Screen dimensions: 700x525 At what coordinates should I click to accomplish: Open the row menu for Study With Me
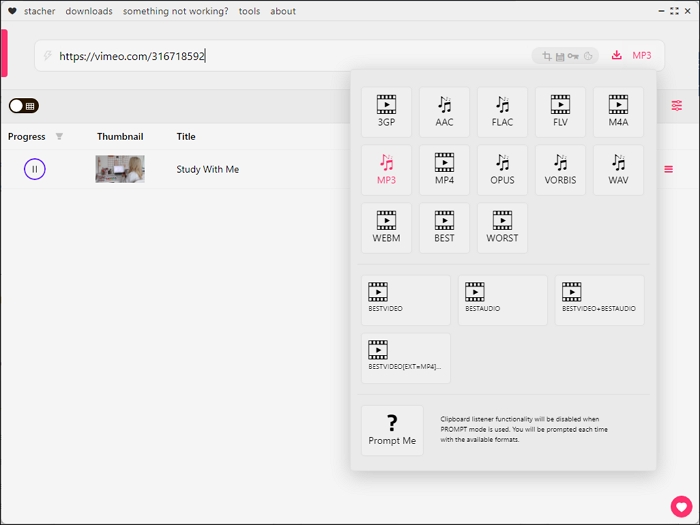[x=668, y=169]
